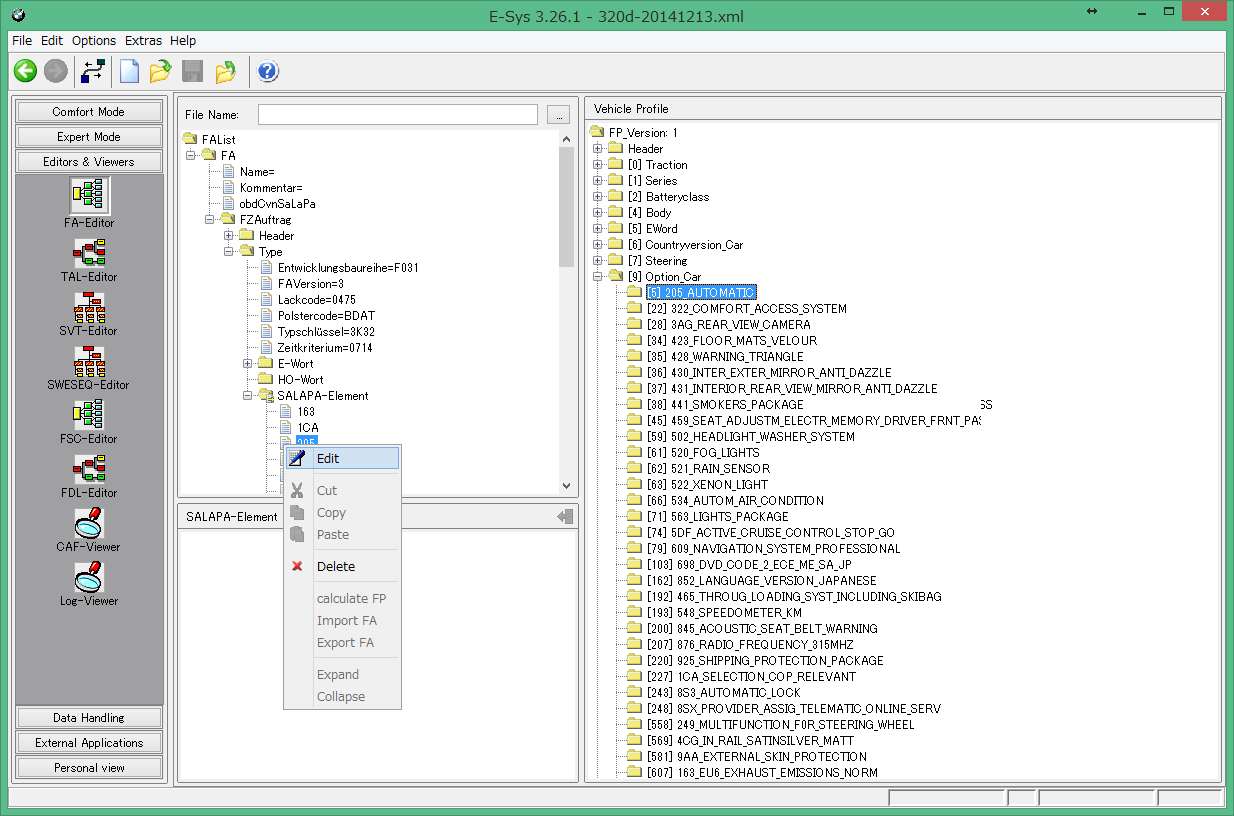Open the File menu
The height and width of the screenshot is (816, 1234).
click(22, 41)
